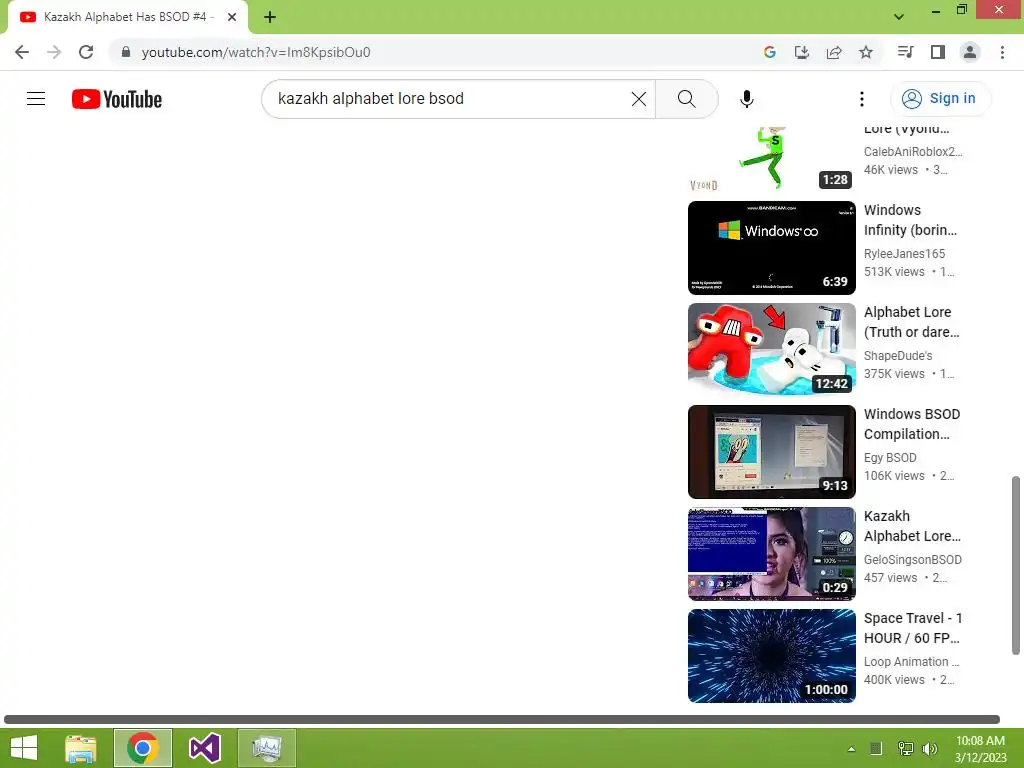Select the Kazakh Alphabet Has BSOD #4 tab
The image size is (1024, 768).
127,17
